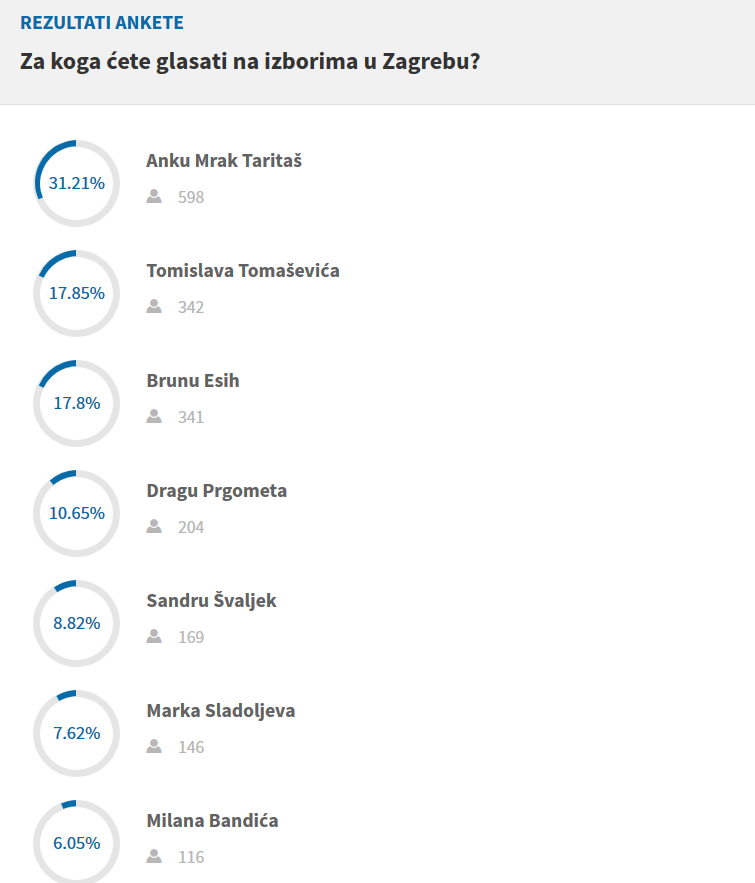The height and width of the screenshot is (883, 755).
Task: Click the person icon next to 341
Action: tap(154, 417)
